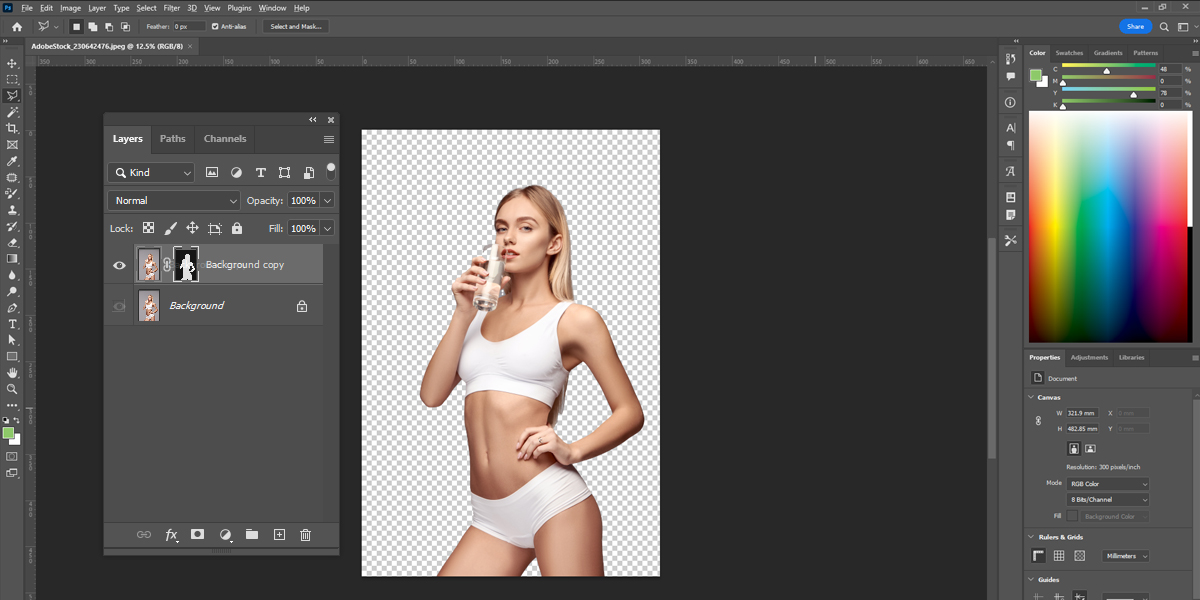Switch to the Paths tab
This screenshot has height=600, width=1200.
tap(173, 139)
